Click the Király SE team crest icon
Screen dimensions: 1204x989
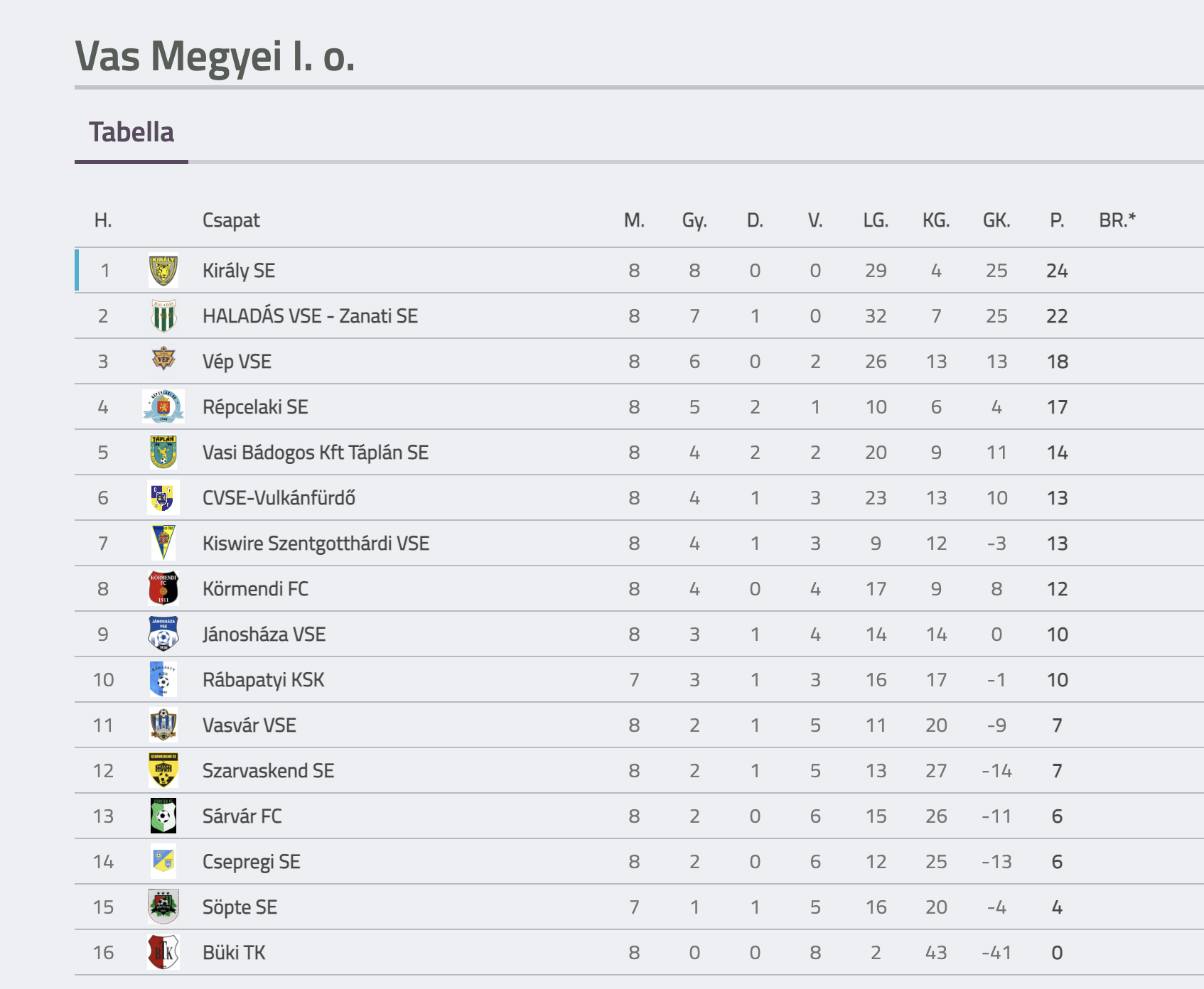163,271
